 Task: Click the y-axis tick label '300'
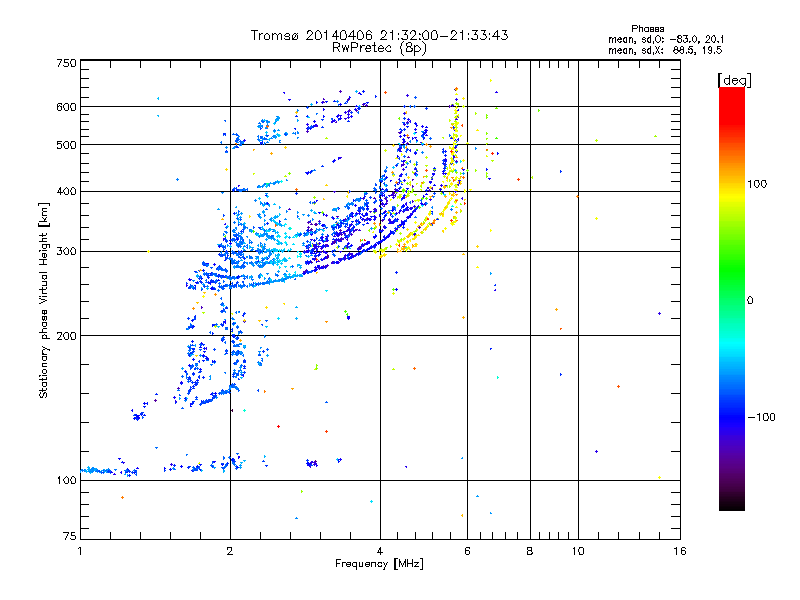66,252
